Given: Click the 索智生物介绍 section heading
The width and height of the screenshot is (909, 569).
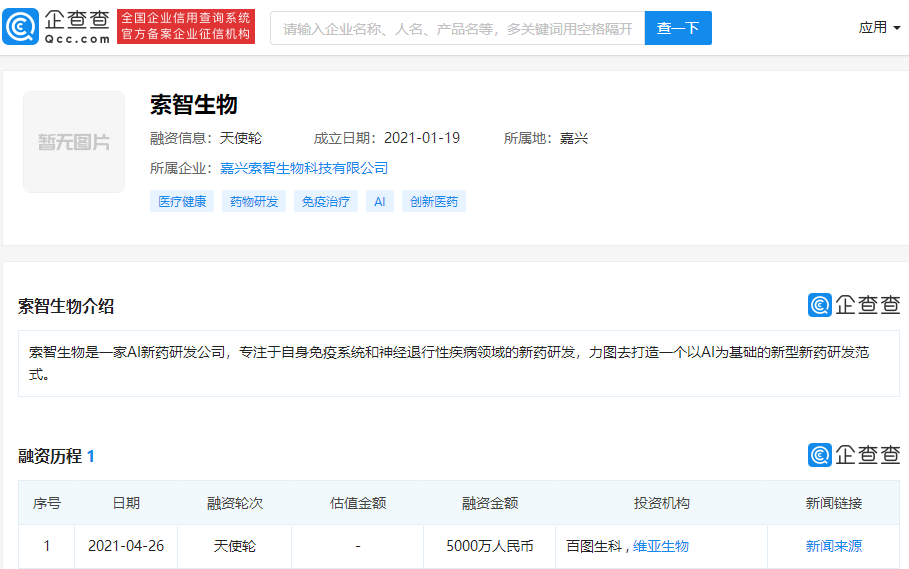Looking at the screenshot, I should (66, 306).
